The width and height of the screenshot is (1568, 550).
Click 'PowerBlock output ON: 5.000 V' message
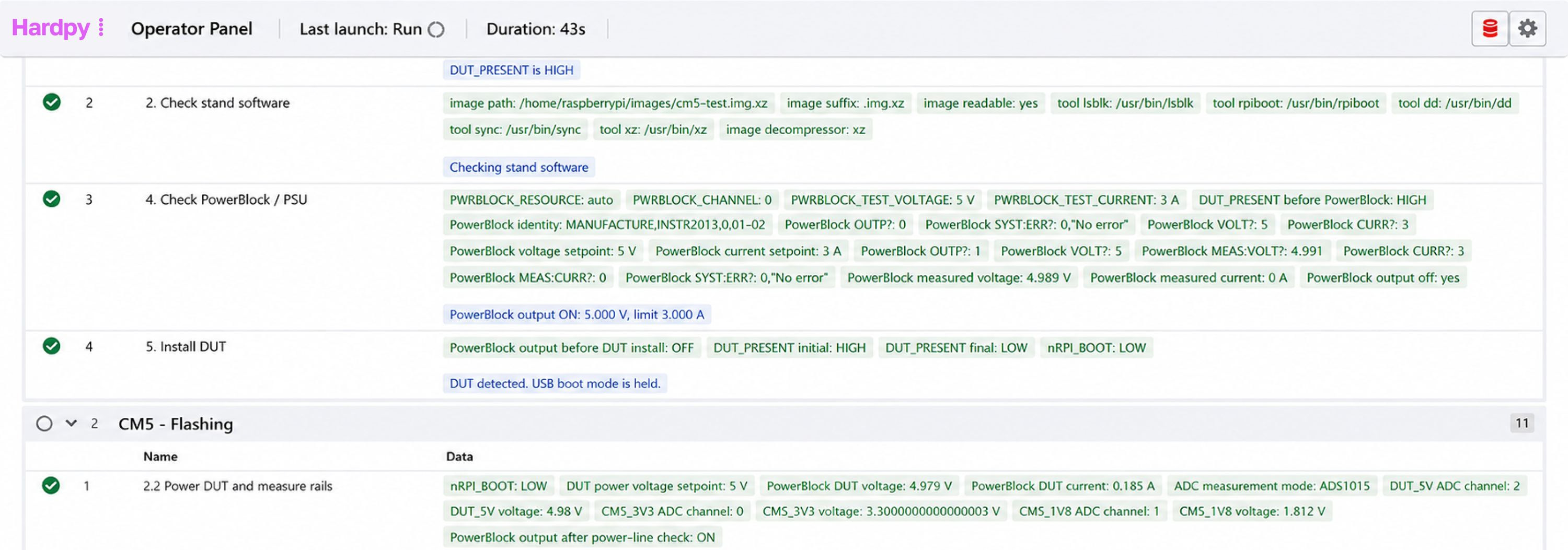click(x=577, y=314)
